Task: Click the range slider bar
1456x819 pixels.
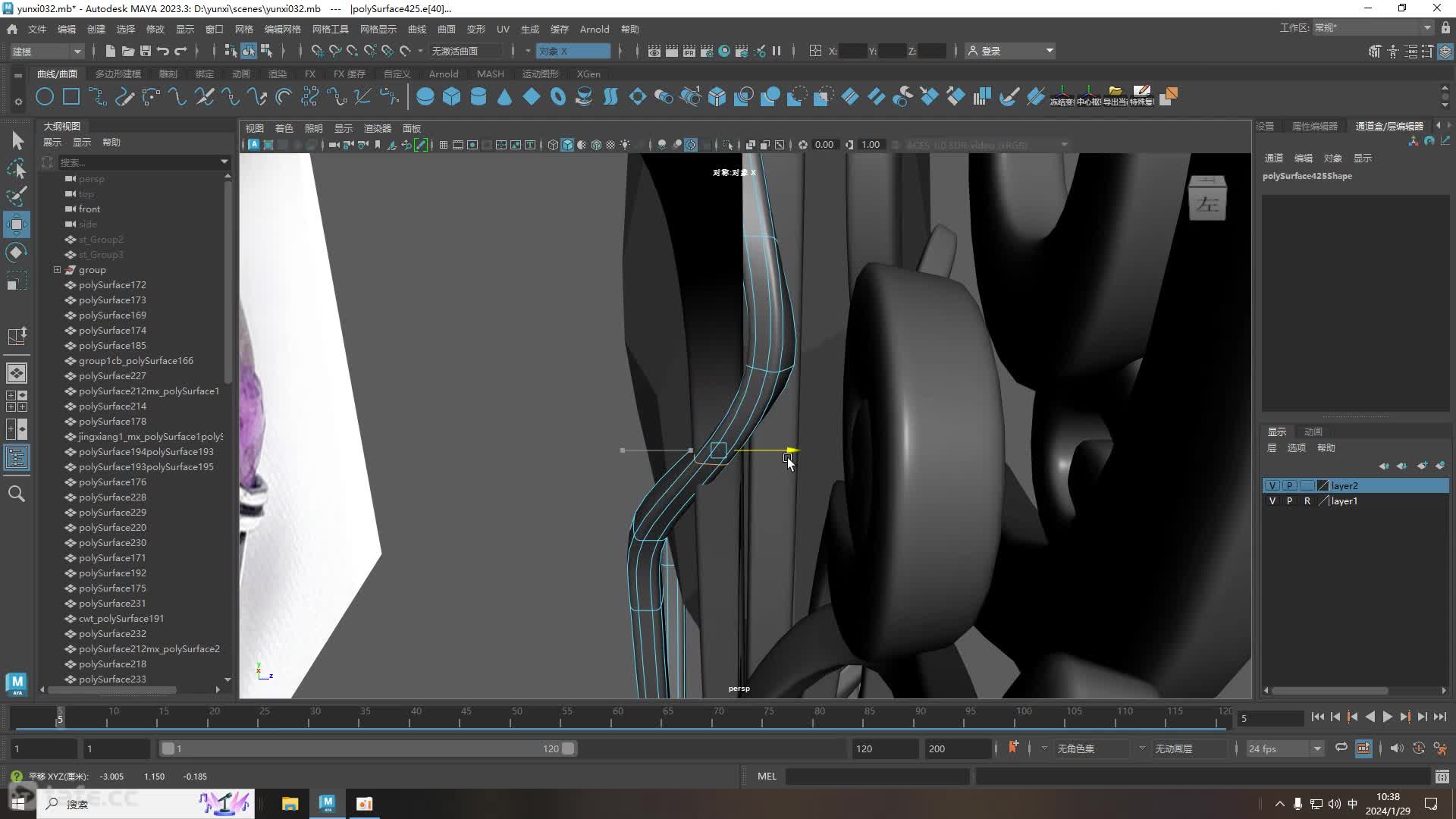Action: point(368,748)
